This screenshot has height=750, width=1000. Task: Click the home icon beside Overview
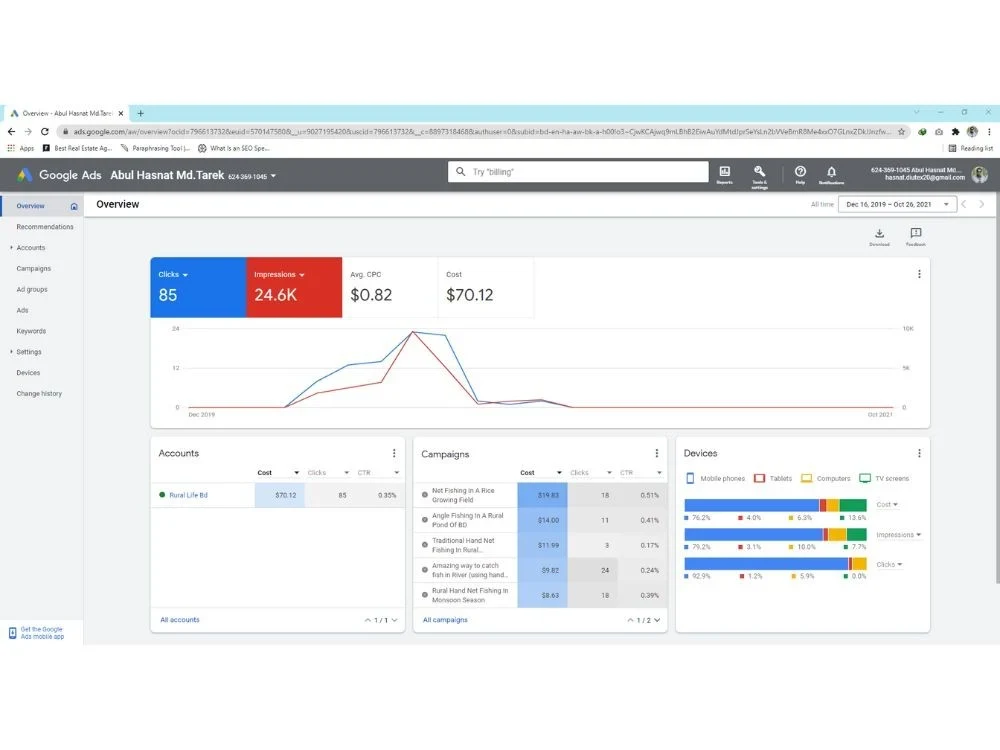(74, 206)
